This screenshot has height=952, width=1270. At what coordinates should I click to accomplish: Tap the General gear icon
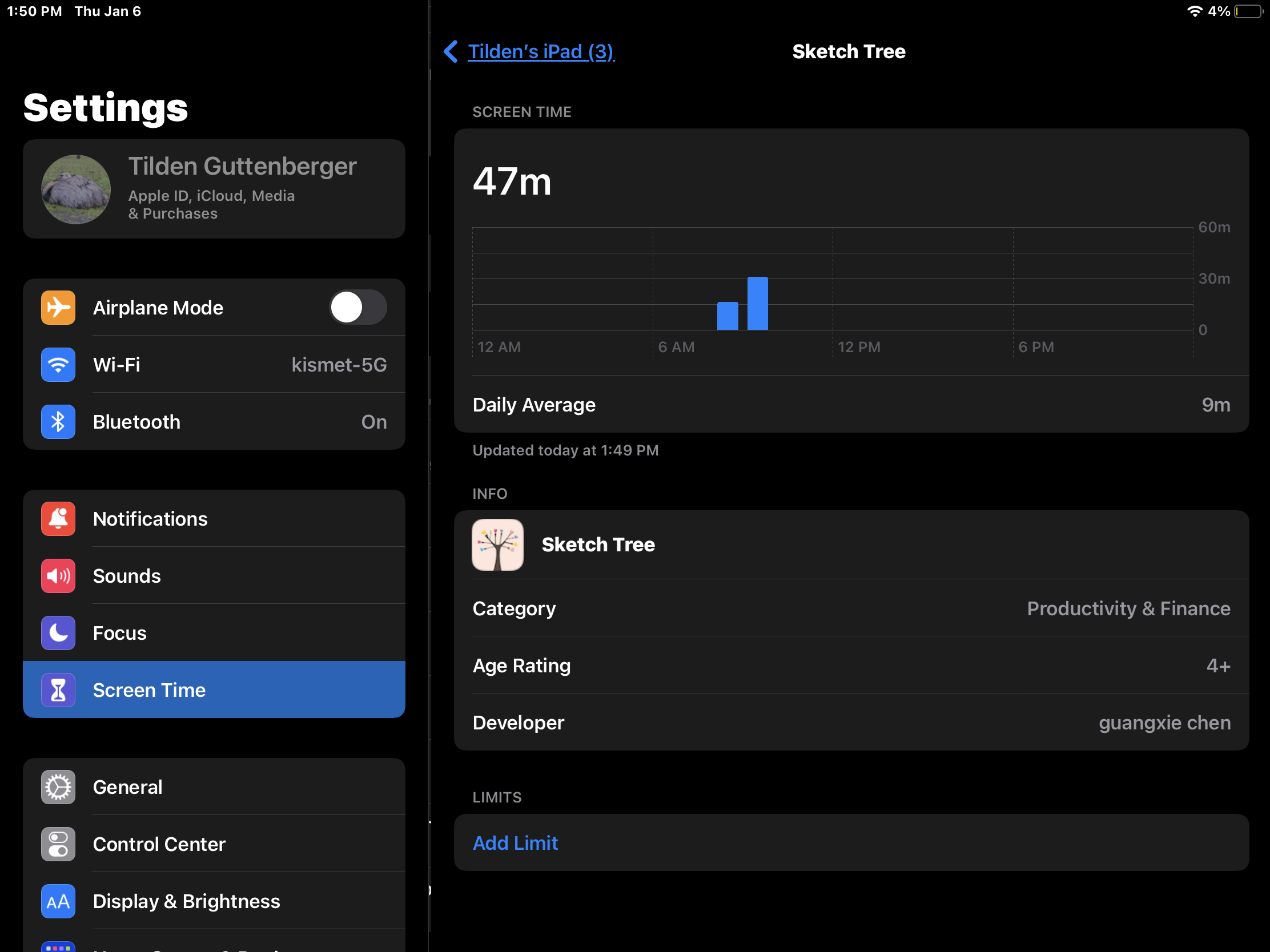pyautogui.click(x=58, y=786)
